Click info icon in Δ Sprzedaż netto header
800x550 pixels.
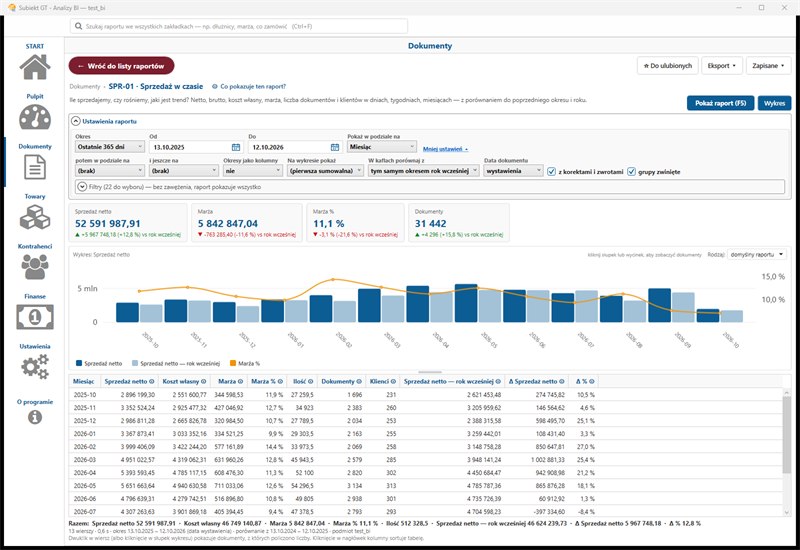point(562,381)
